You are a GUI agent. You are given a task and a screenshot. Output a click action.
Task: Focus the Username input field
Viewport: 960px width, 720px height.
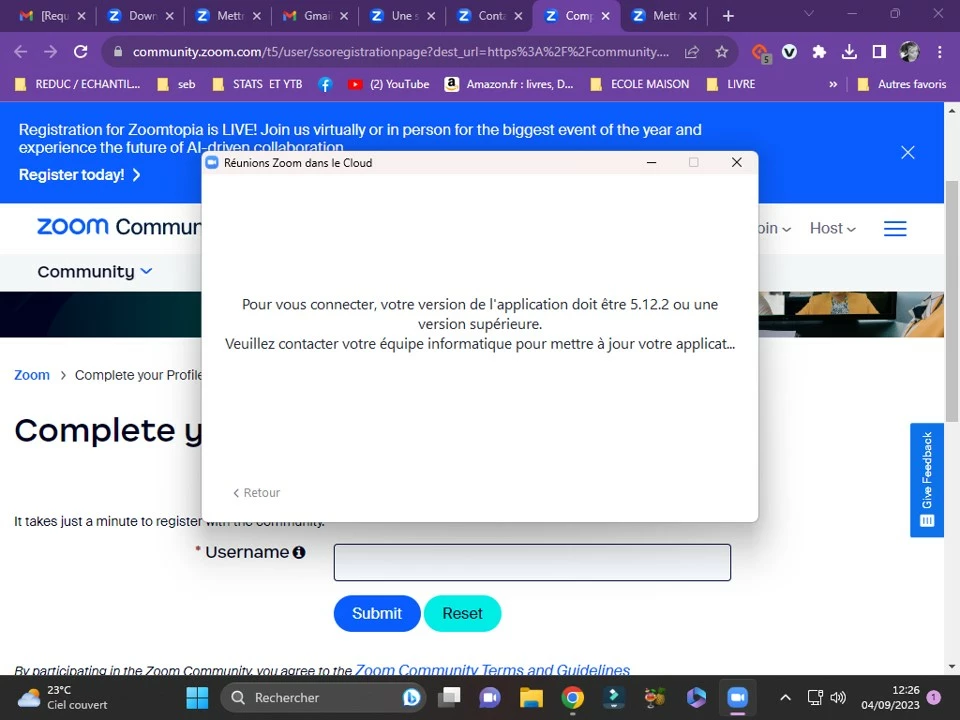point(532,562)
